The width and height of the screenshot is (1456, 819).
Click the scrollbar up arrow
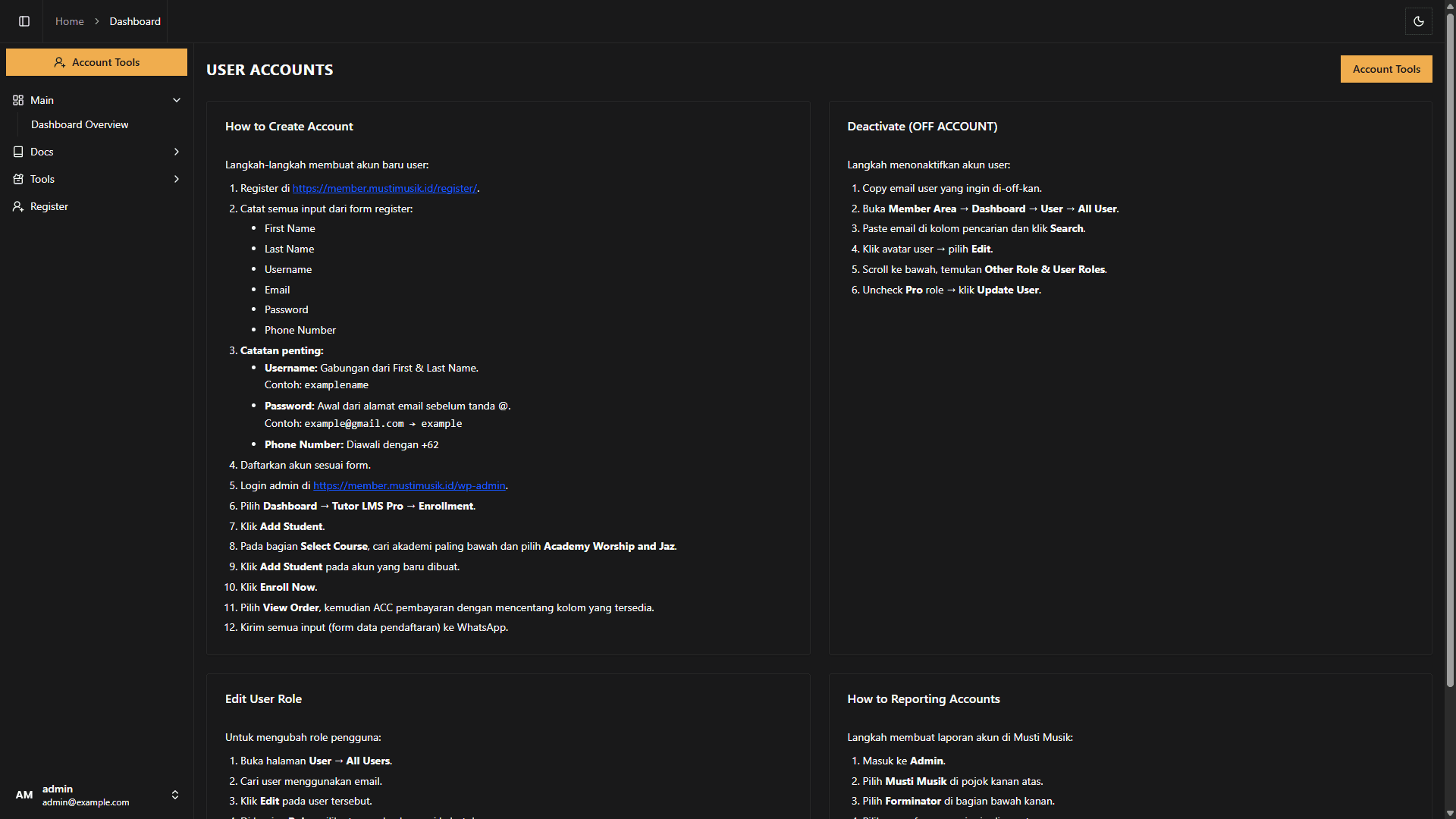(1450, 5)
